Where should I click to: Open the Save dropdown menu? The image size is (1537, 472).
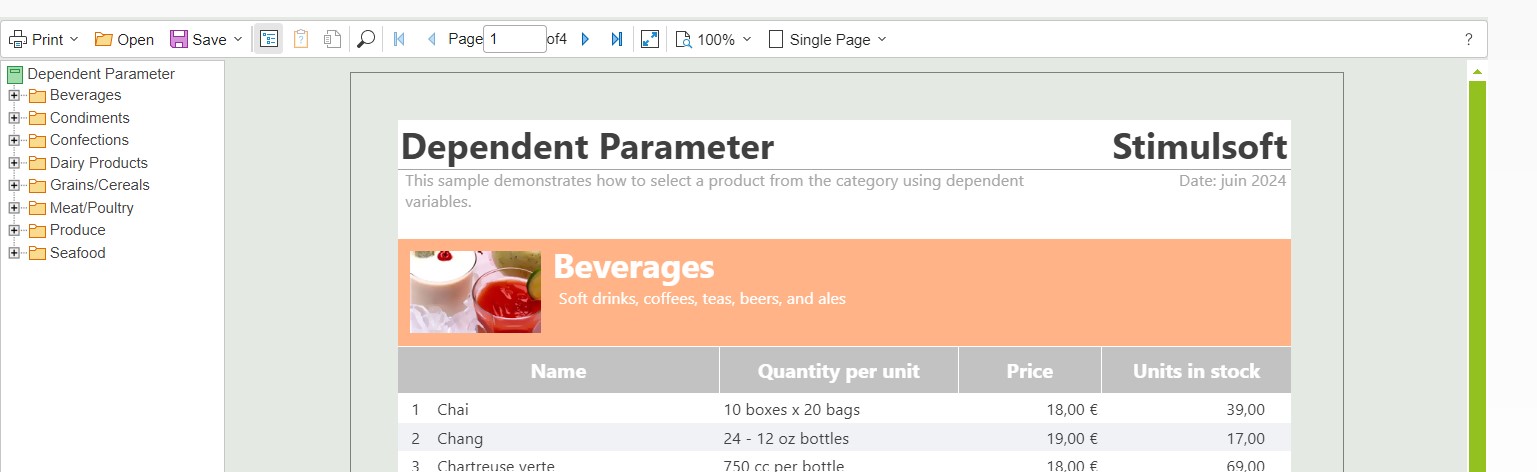[206, 39]
